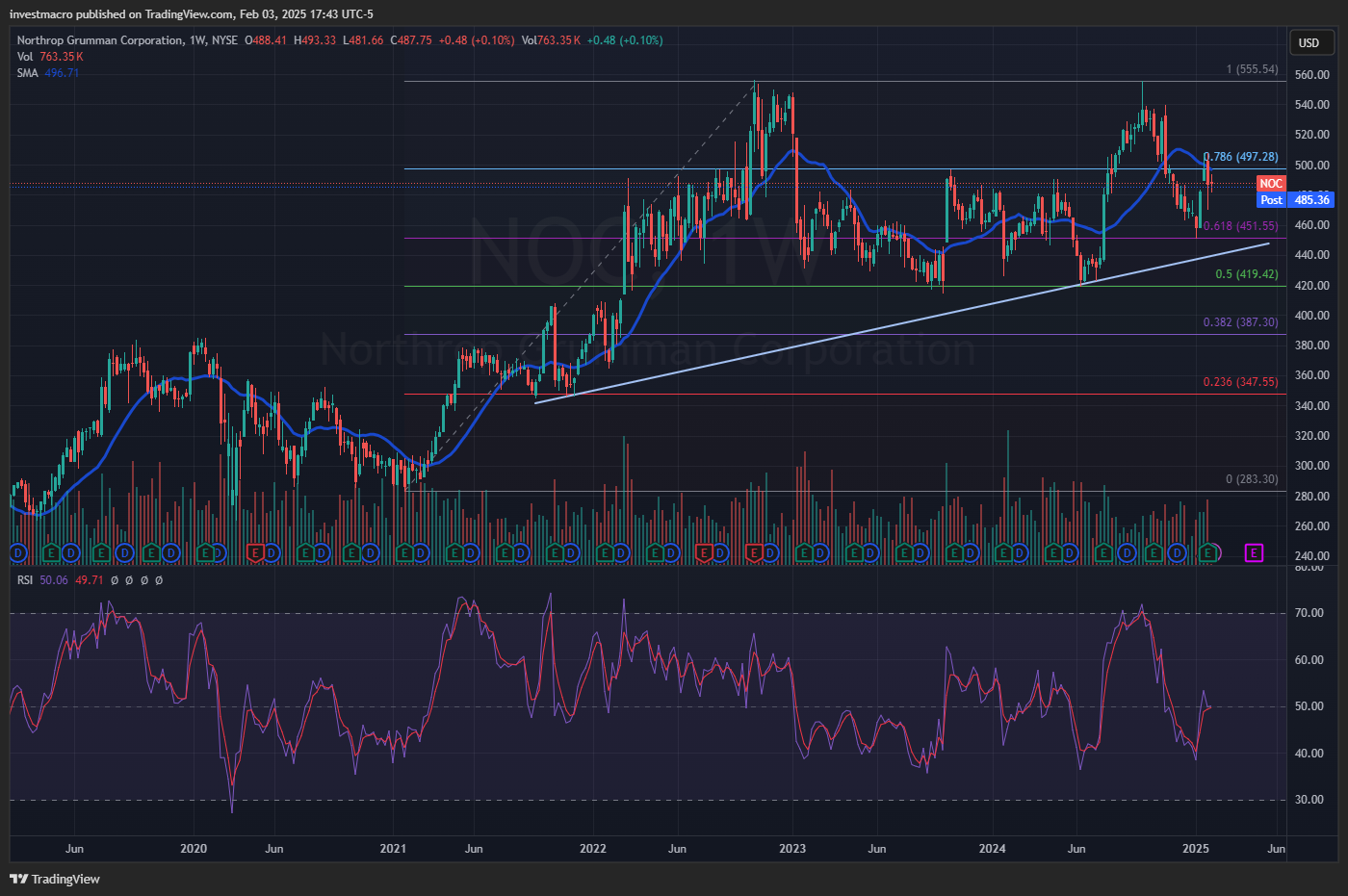
Task: Select 240.00 on the price scale
Action: (1312, 556)
